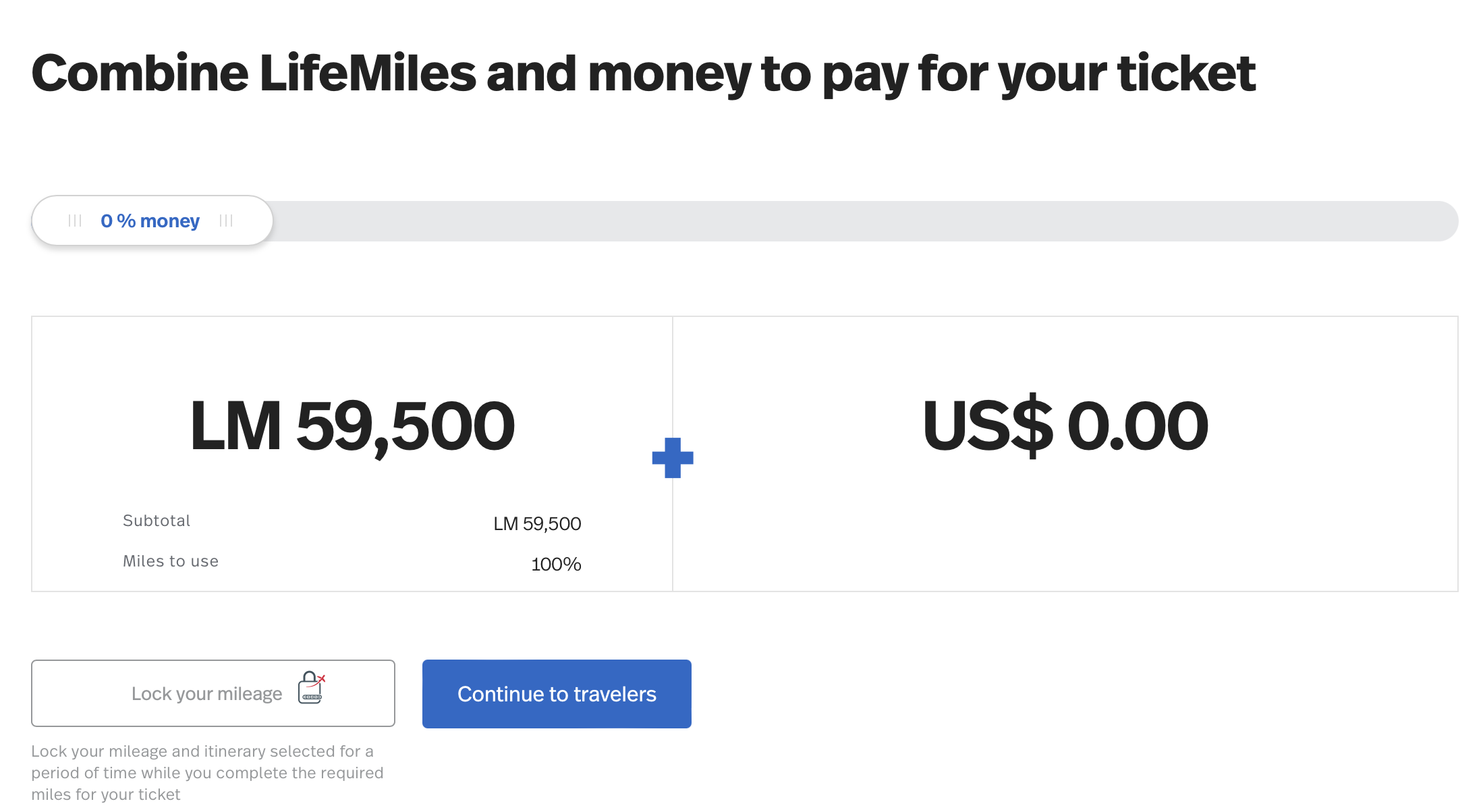Click the large LM 59,500 miles amount
Screen dimensions: 1483x812
[x=352, y=426]
